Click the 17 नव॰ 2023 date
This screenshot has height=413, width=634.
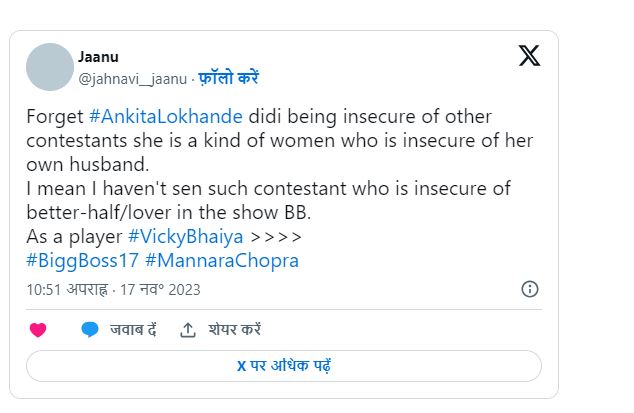pos(160,290)
